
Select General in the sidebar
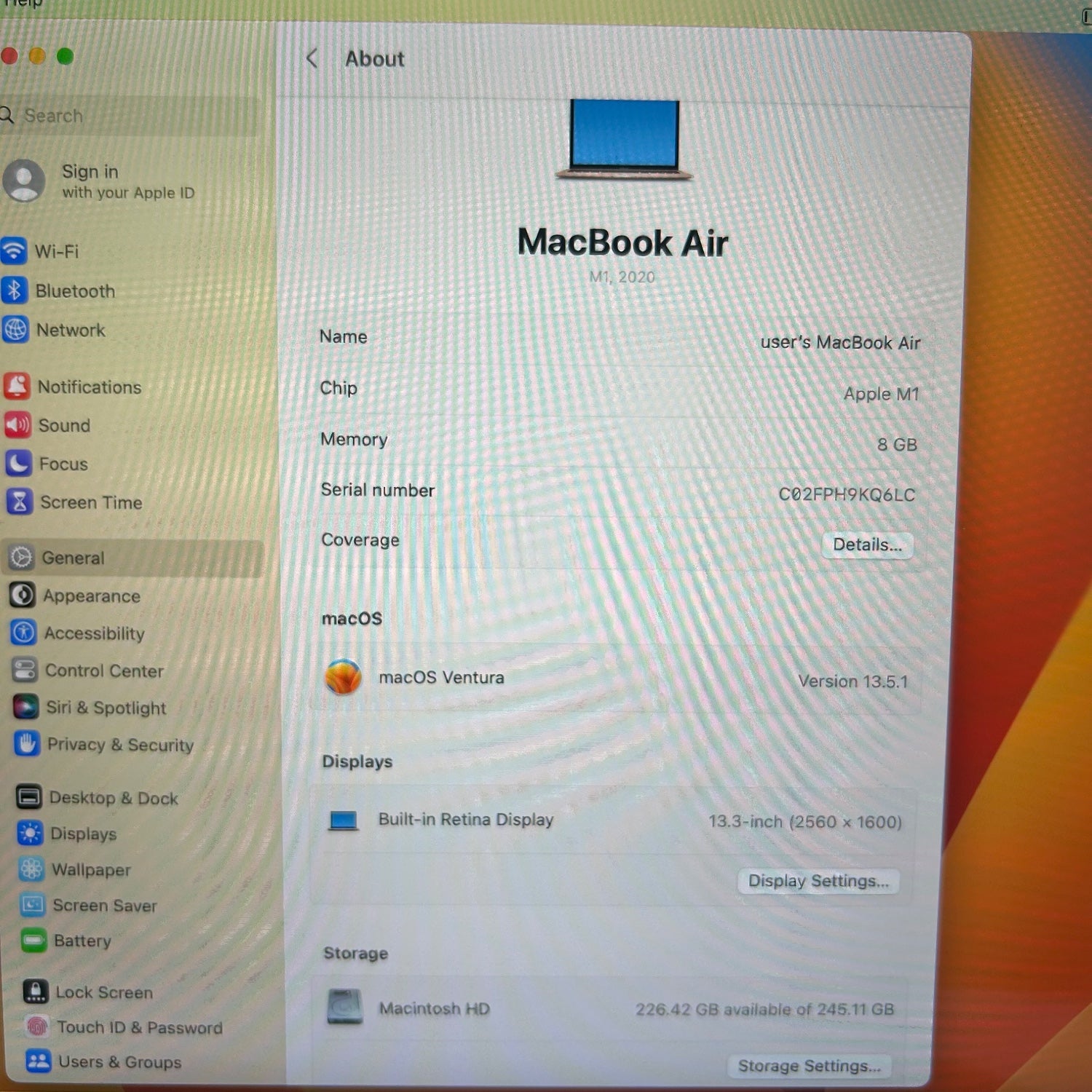click(73, 558)
